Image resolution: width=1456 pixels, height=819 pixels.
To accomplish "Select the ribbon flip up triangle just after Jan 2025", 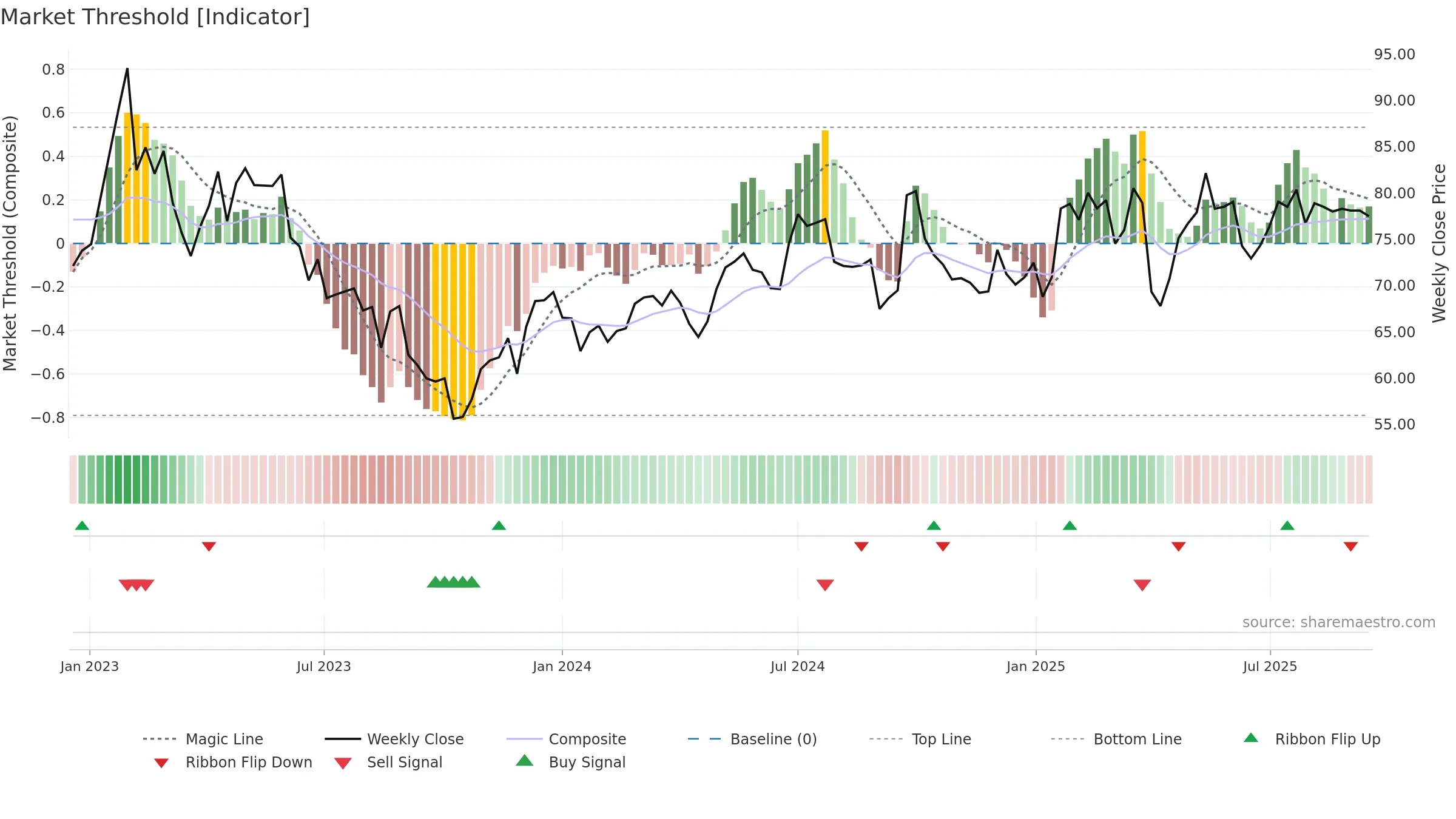I will (1070, 525).
